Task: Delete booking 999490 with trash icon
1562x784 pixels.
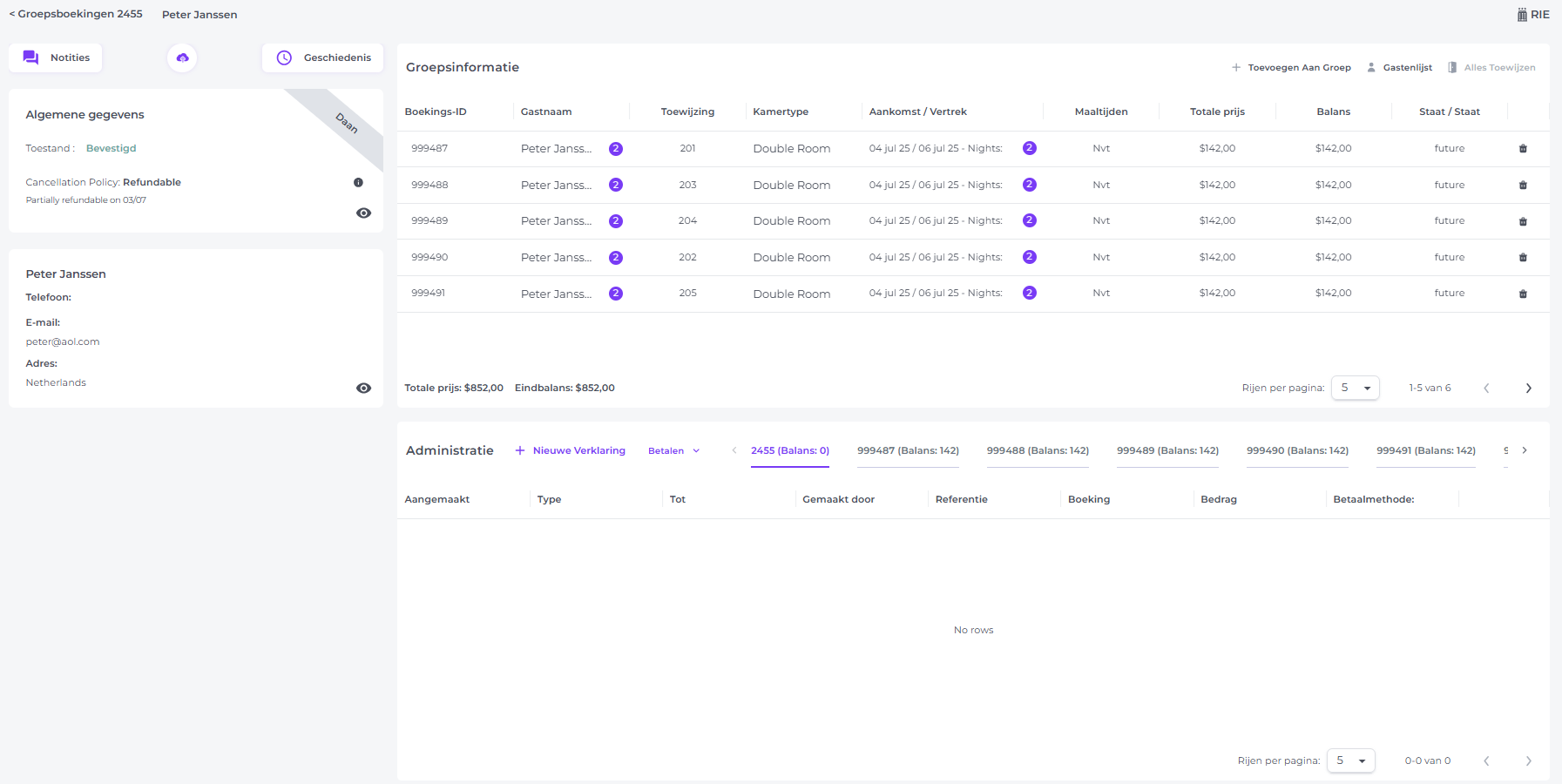Action: (1523, 258)
